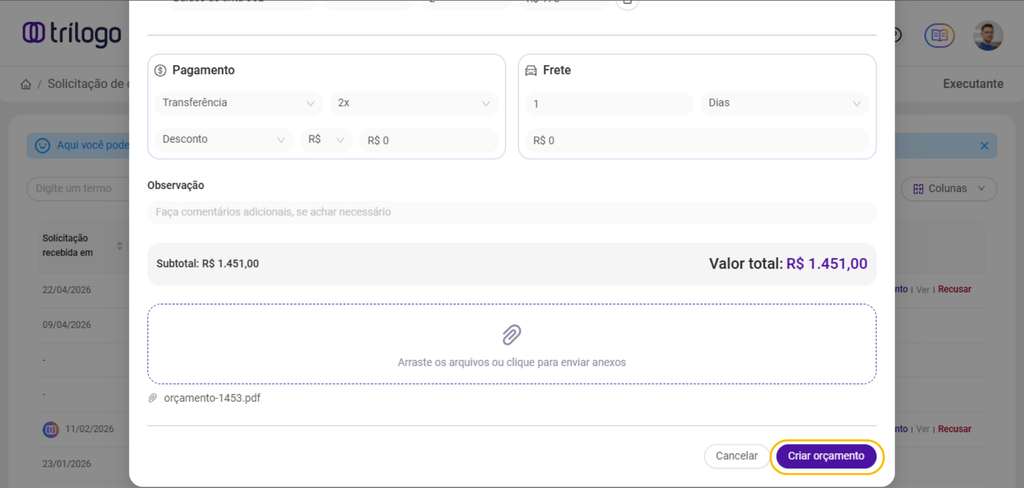Click the trilogo logo
The width and height of the screenshot is (1024, 488).
tap(72, 34)
